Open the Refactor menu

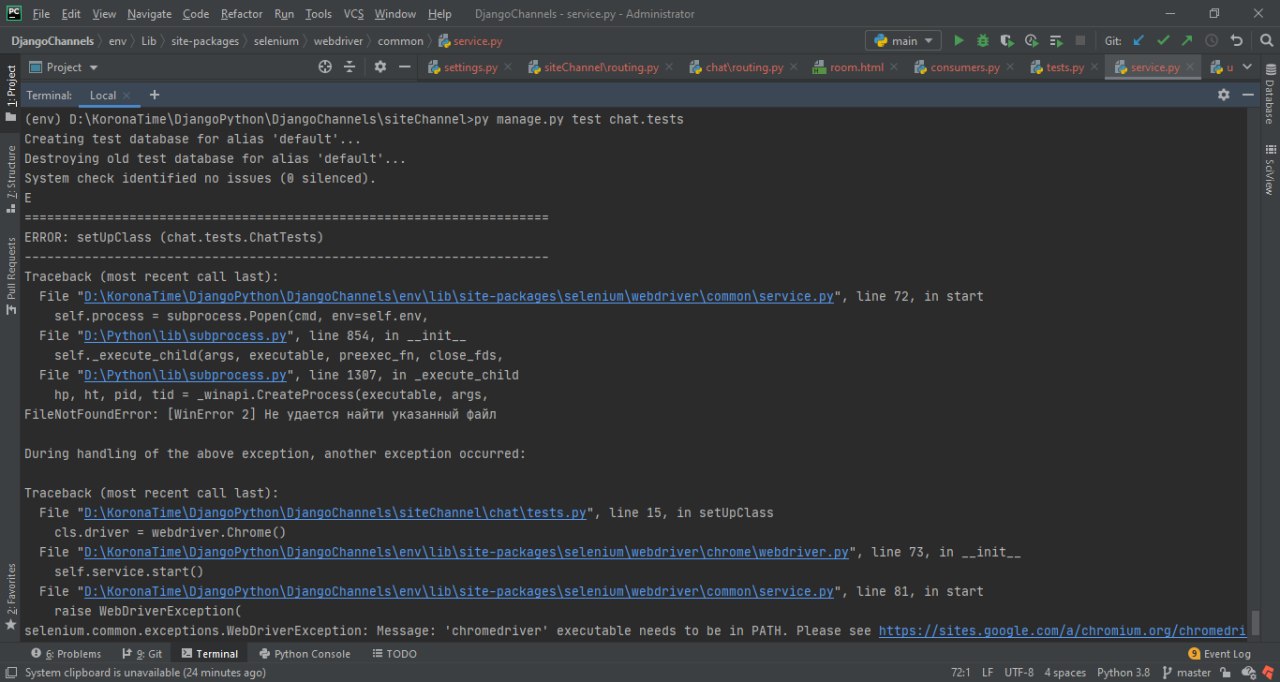pos(242,14)
